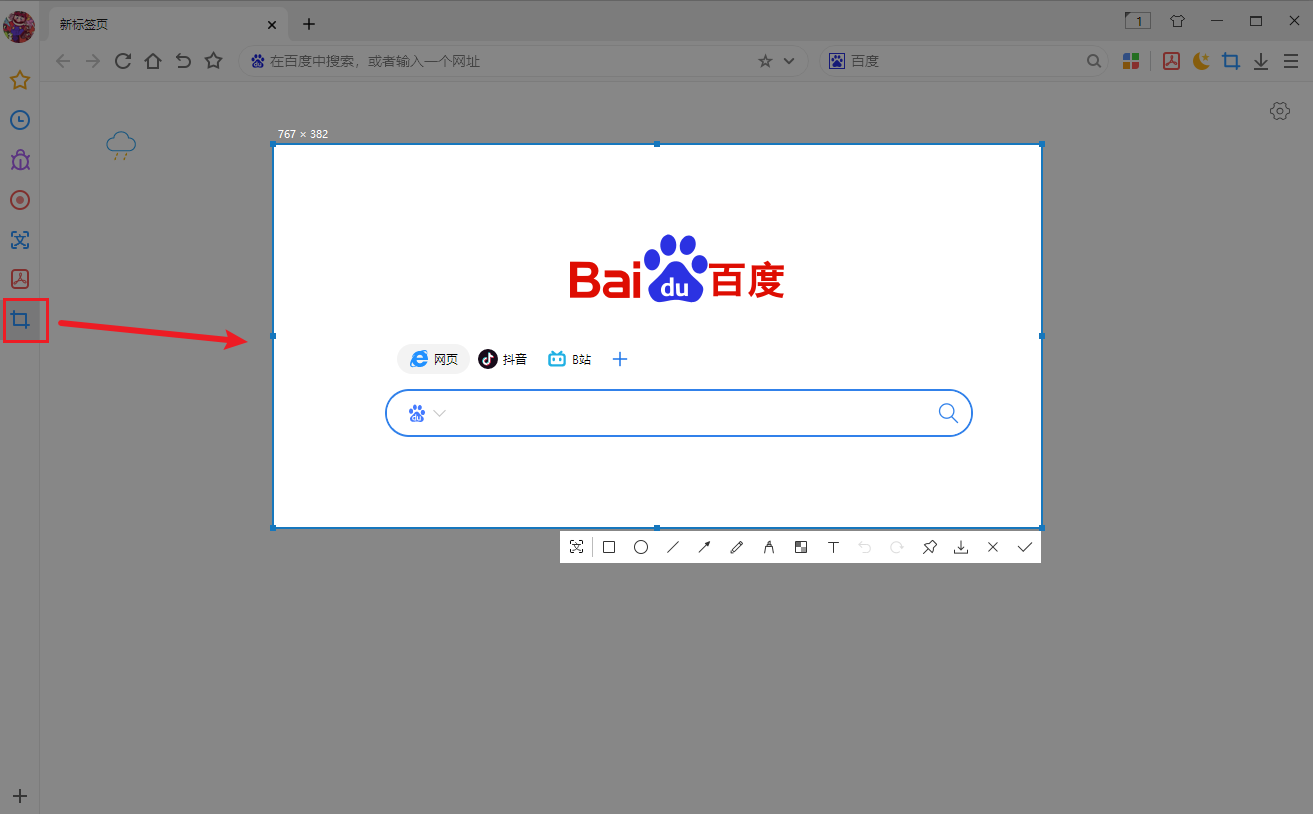Go forward to the next page
This screenshot has height=814, width=1313.
tap(93, 61)
